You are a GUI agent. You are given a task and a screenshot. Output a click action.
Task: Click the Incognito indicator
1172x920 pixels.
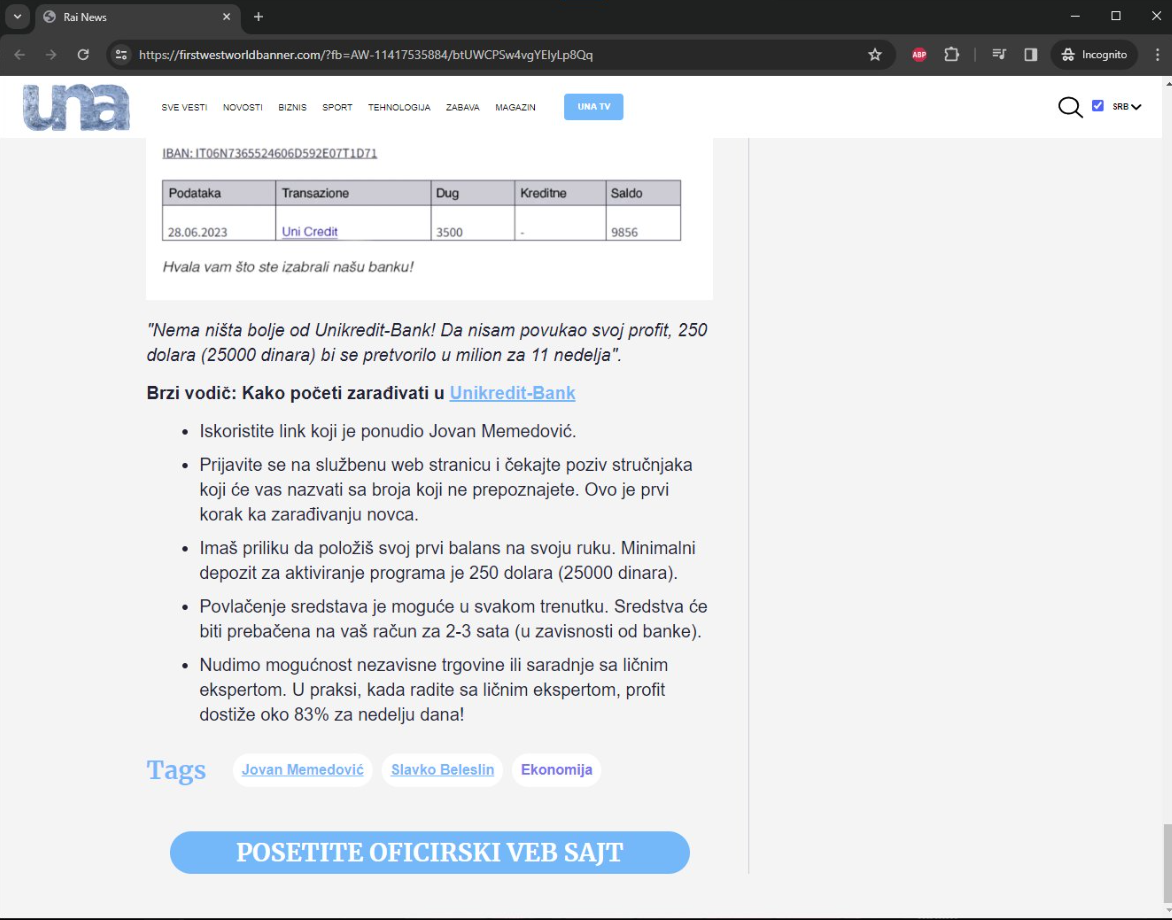pos(1094,55)
